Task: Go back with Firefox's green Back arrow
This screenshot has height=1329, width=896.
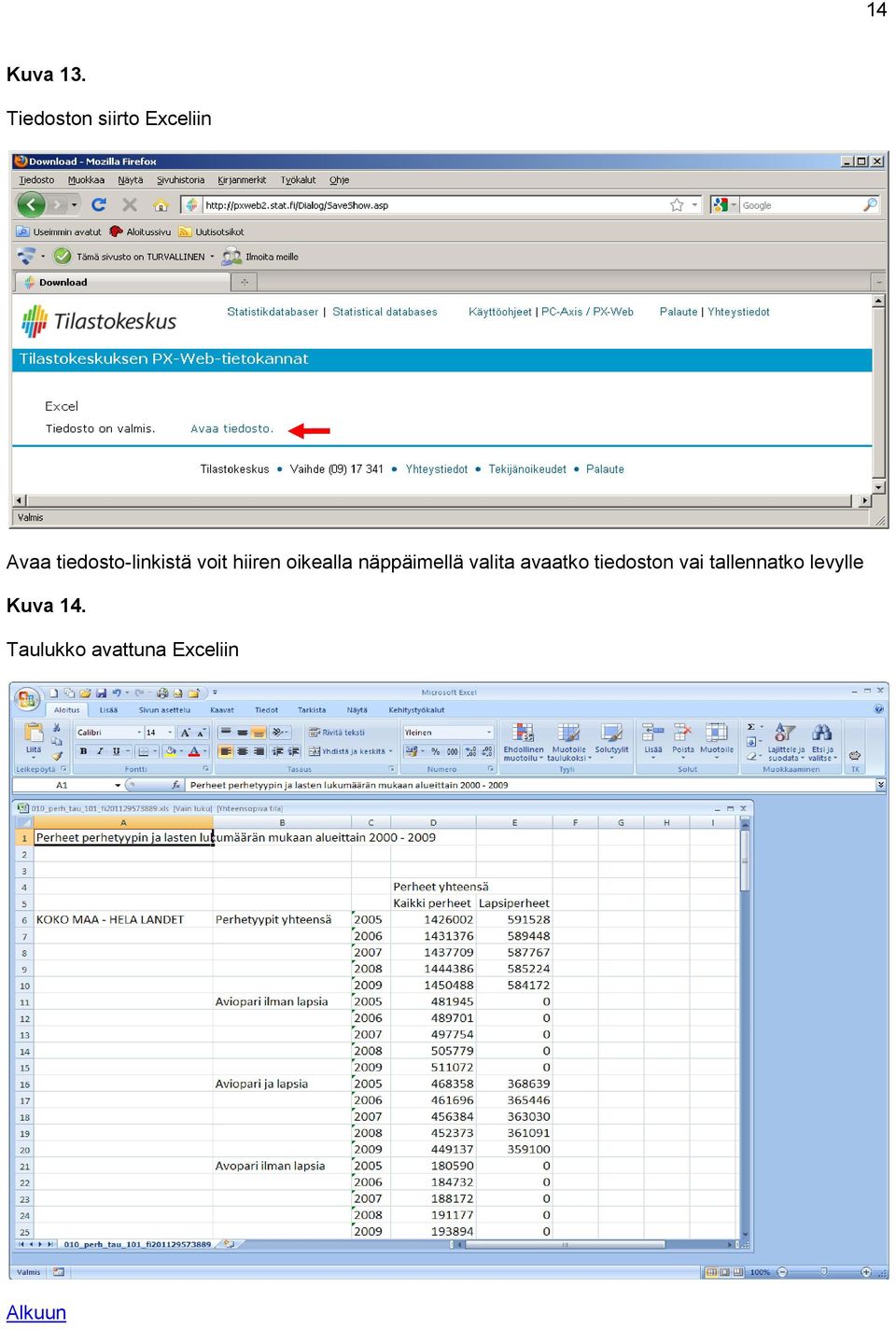Action: click(31, 204)
